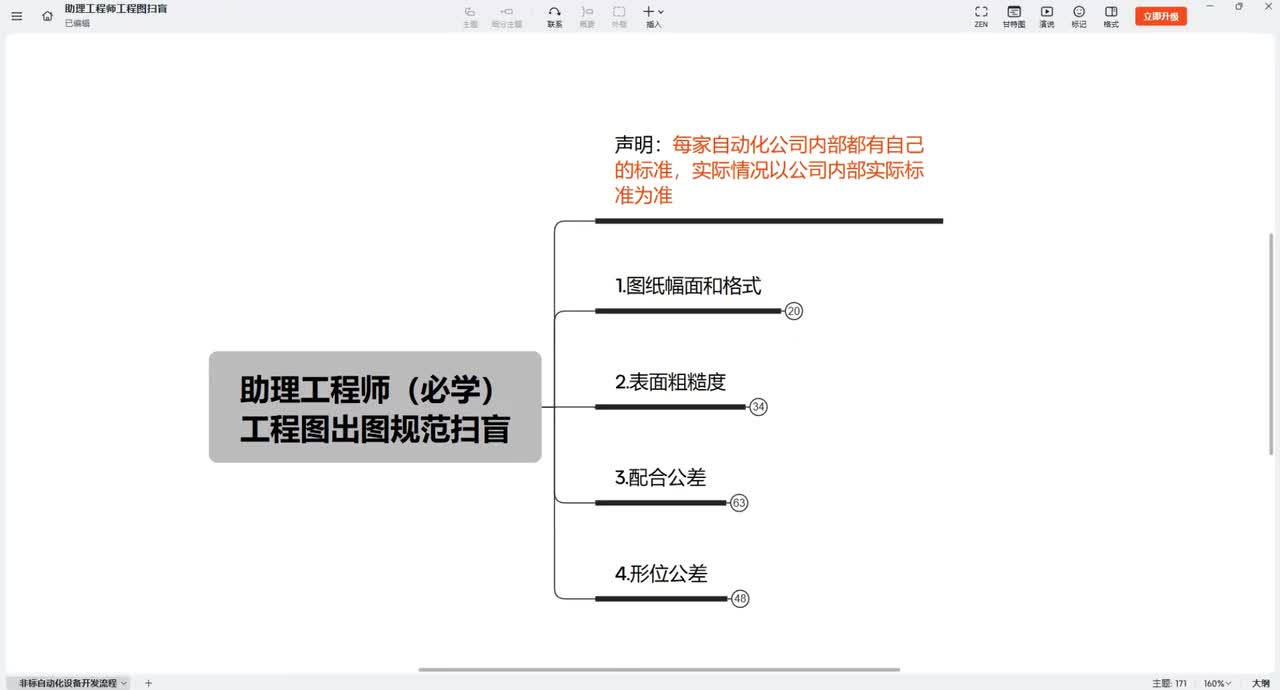The width and height of the screenshot is (1280, 690).
Task: Add a boundary with 外框 tool
Action: [x=619, y=16]
